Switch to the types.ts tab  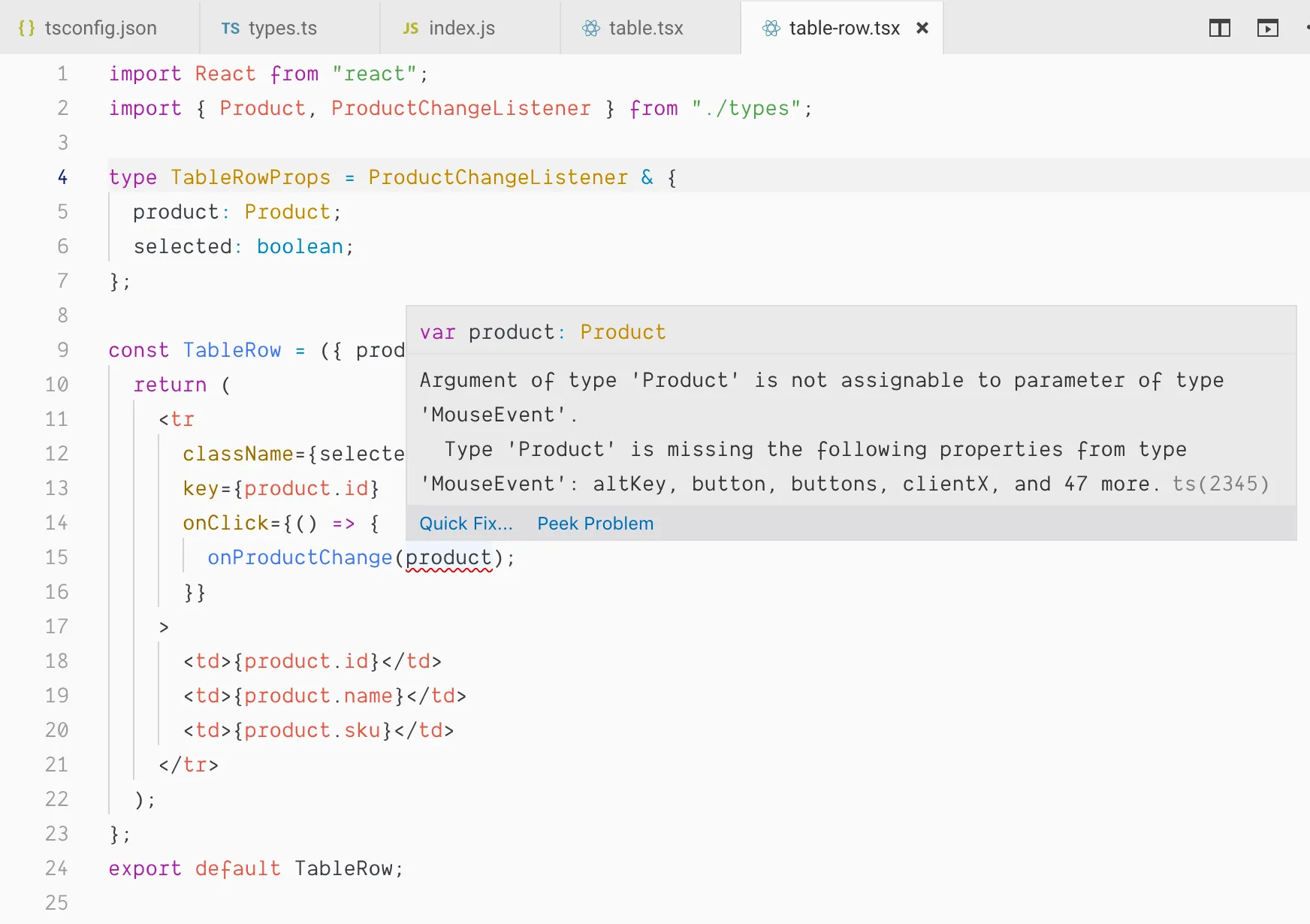coord(290,28)
